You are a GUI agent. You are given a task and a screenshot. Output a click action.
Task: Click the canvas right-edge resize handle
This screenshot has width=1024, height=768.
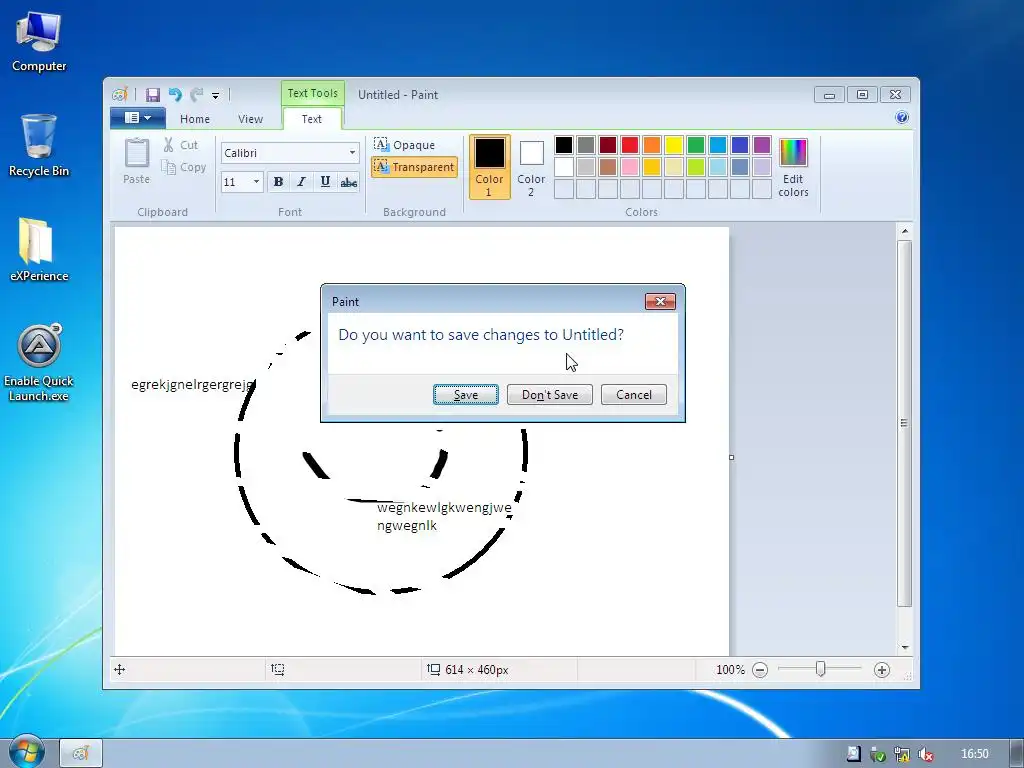(731, 457)
